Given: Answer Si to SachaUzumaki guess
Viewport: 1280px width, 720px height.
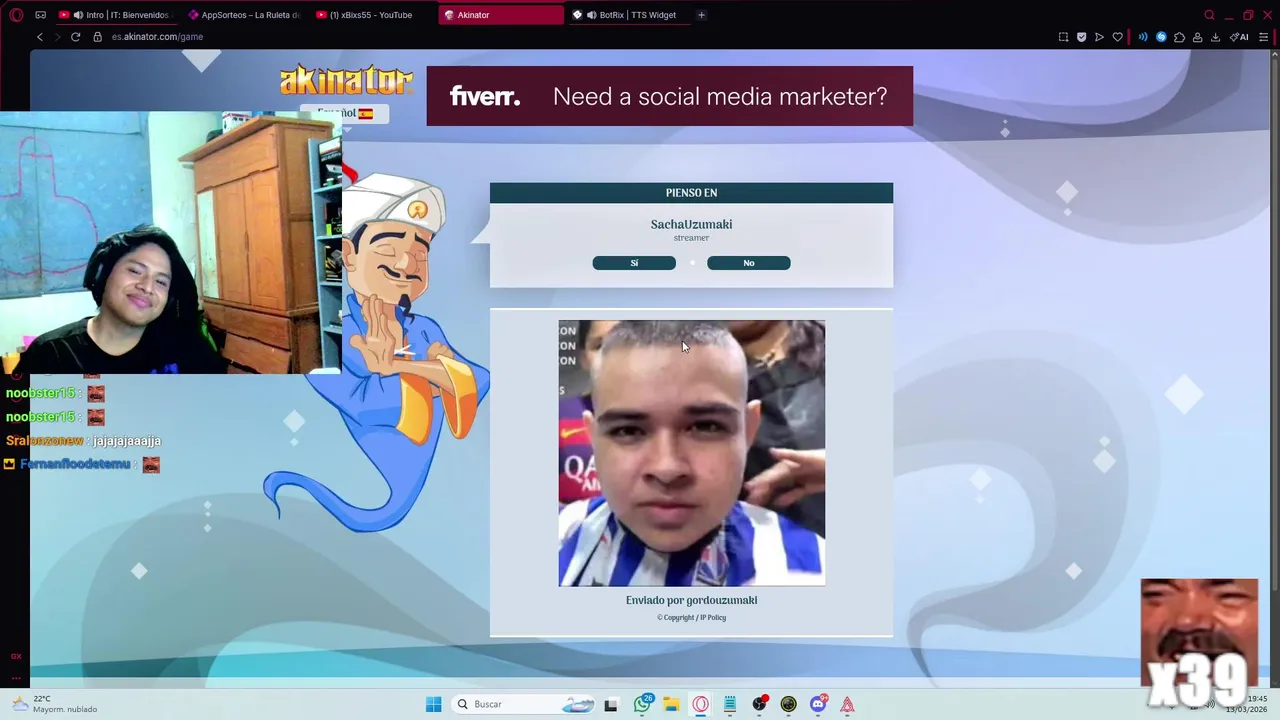Looking at the screenshot, I should click(634, 263).
